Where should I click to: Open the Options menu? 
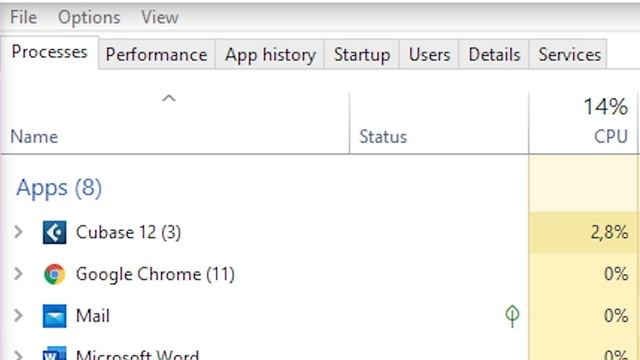89,17
